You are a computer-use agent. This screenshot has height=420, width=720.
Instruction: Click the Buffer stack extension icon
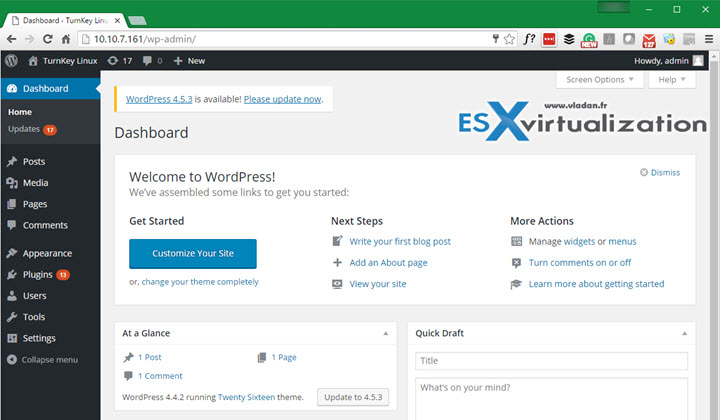569,39
